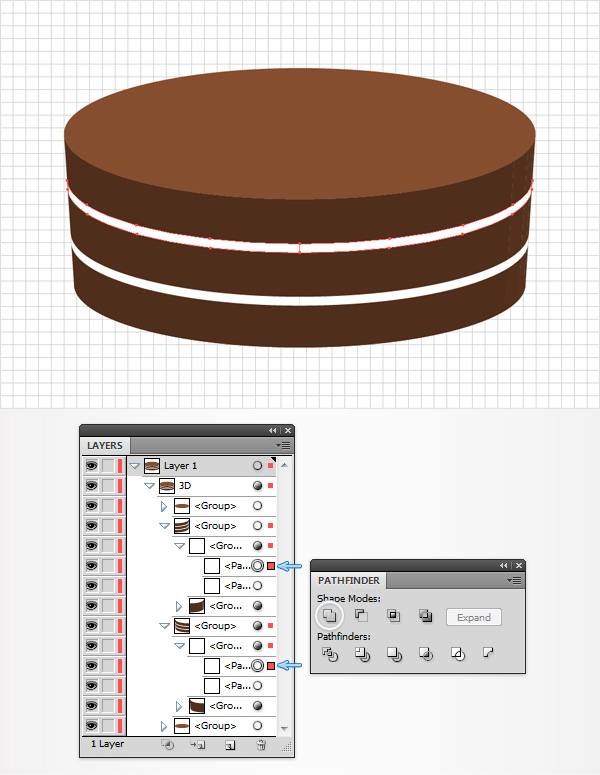The image size is (600, 775).
Task: Click the Create New Layer icon
Action: tap(230, 745)
